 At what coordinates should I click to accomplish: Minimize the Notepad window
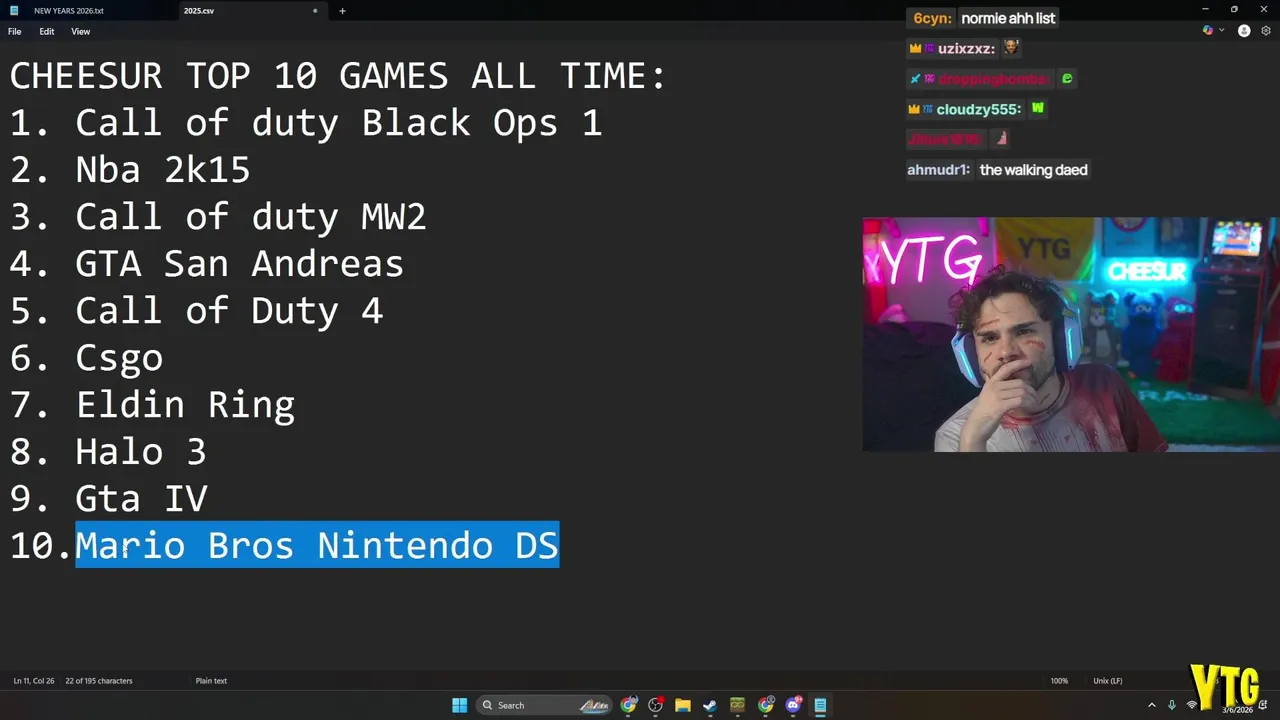pos(1204,10)
